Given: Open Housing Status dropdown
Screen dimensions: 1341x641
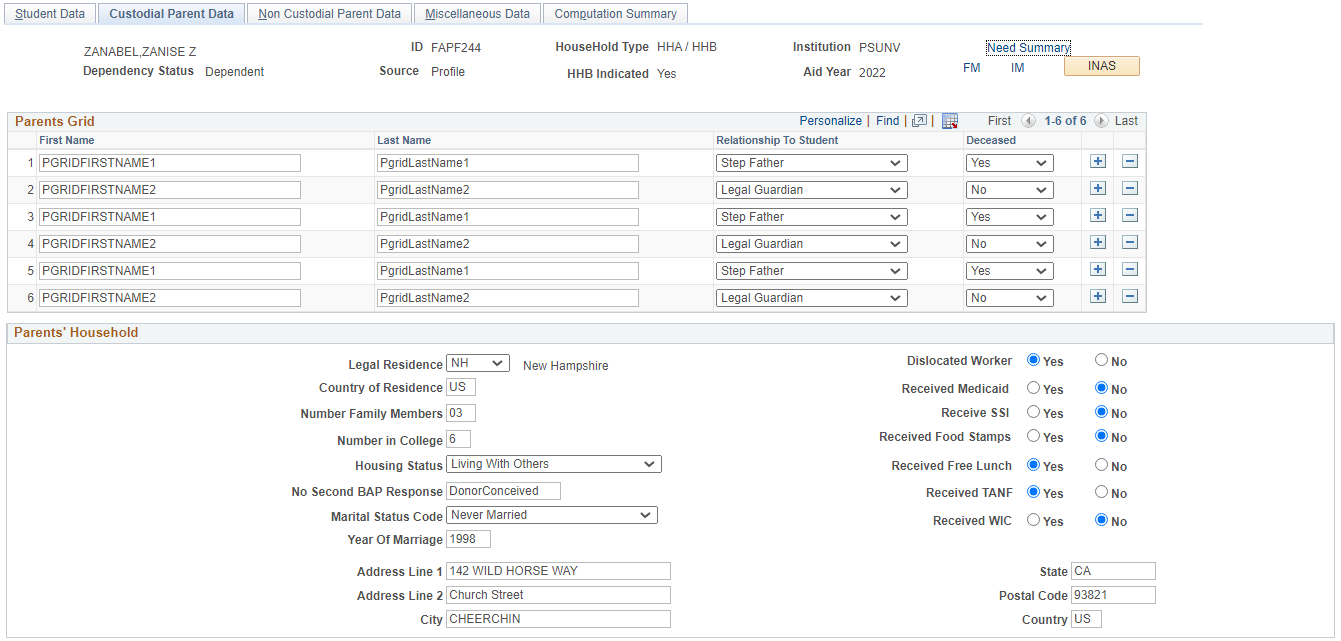Looking at the screenshot, I should coord(554,464).
